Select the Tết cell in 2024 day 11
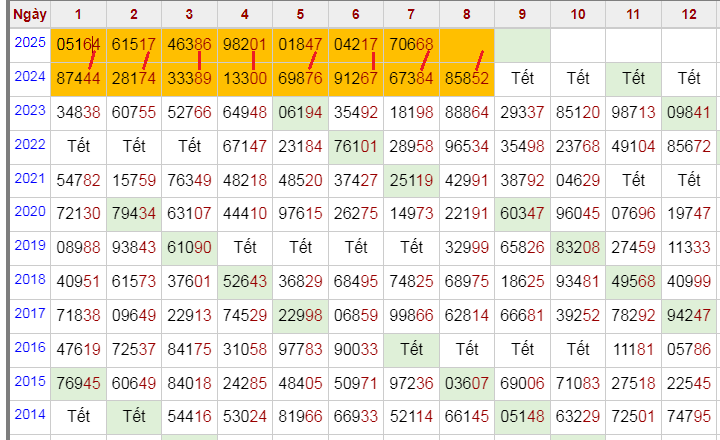This screenshot has height=440, width=720. pos(632,79)
